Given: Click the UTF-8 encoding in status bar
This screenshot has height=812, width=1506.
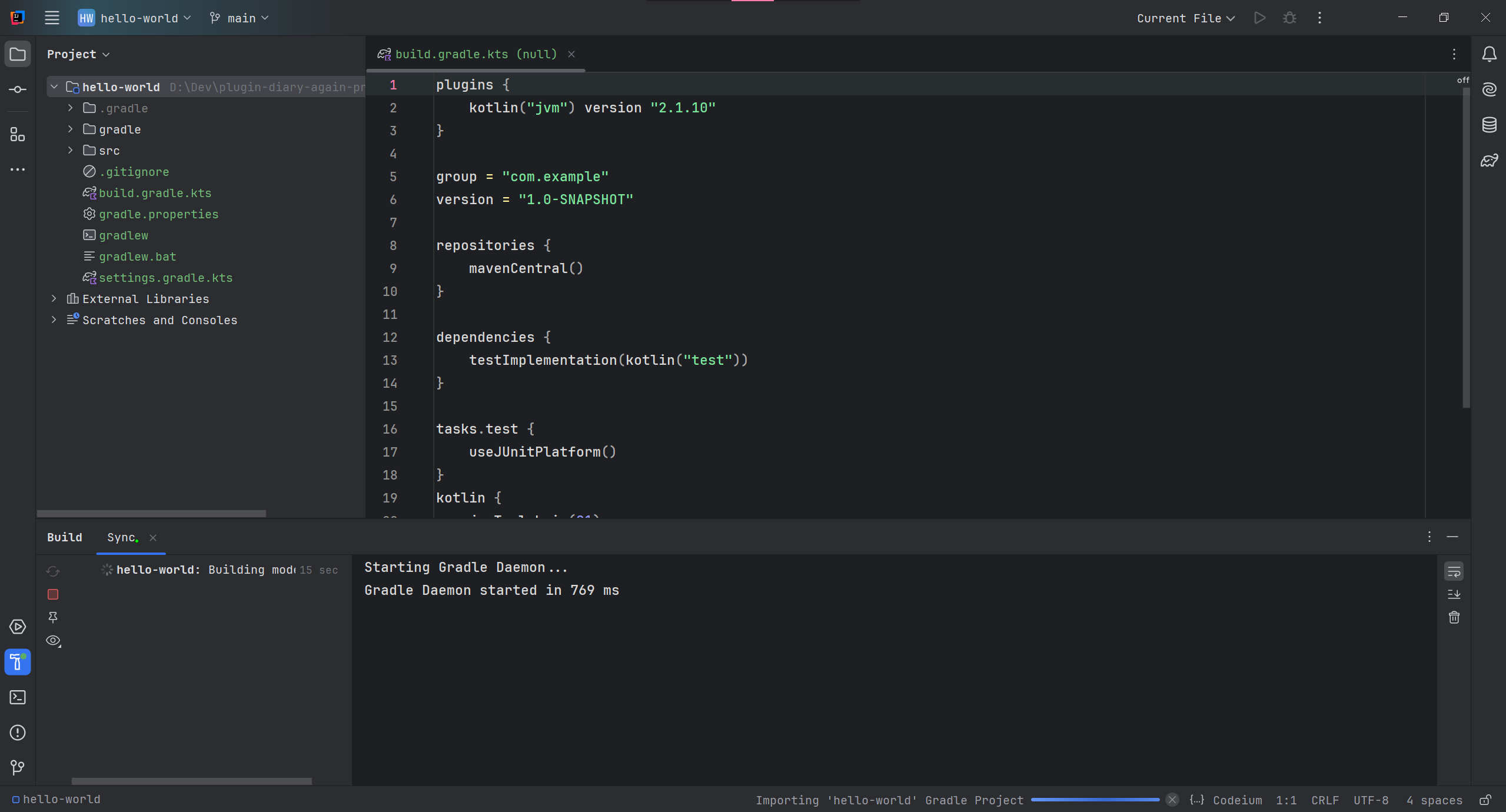Looking at the screenshot, I should 1370,800.
